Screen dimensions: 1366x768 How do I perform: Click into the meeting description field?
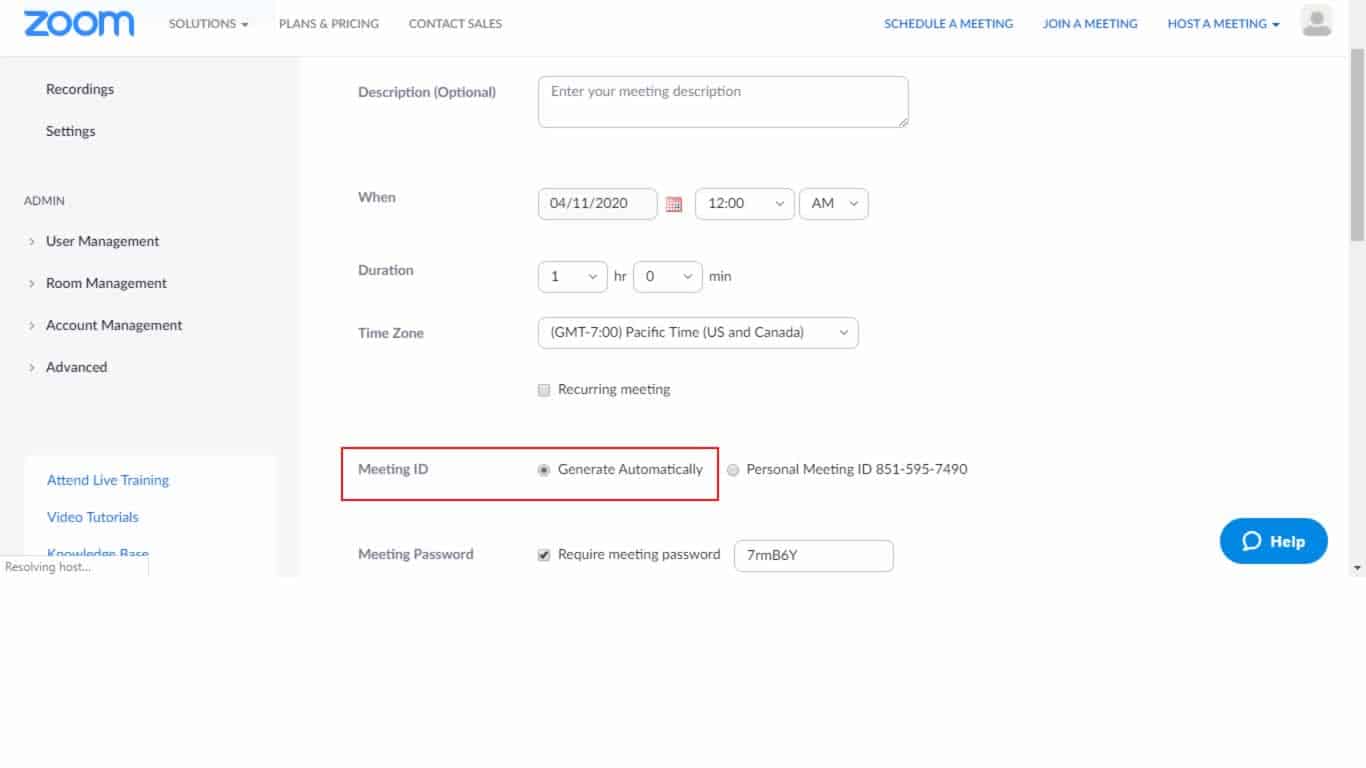pos(723,102)
